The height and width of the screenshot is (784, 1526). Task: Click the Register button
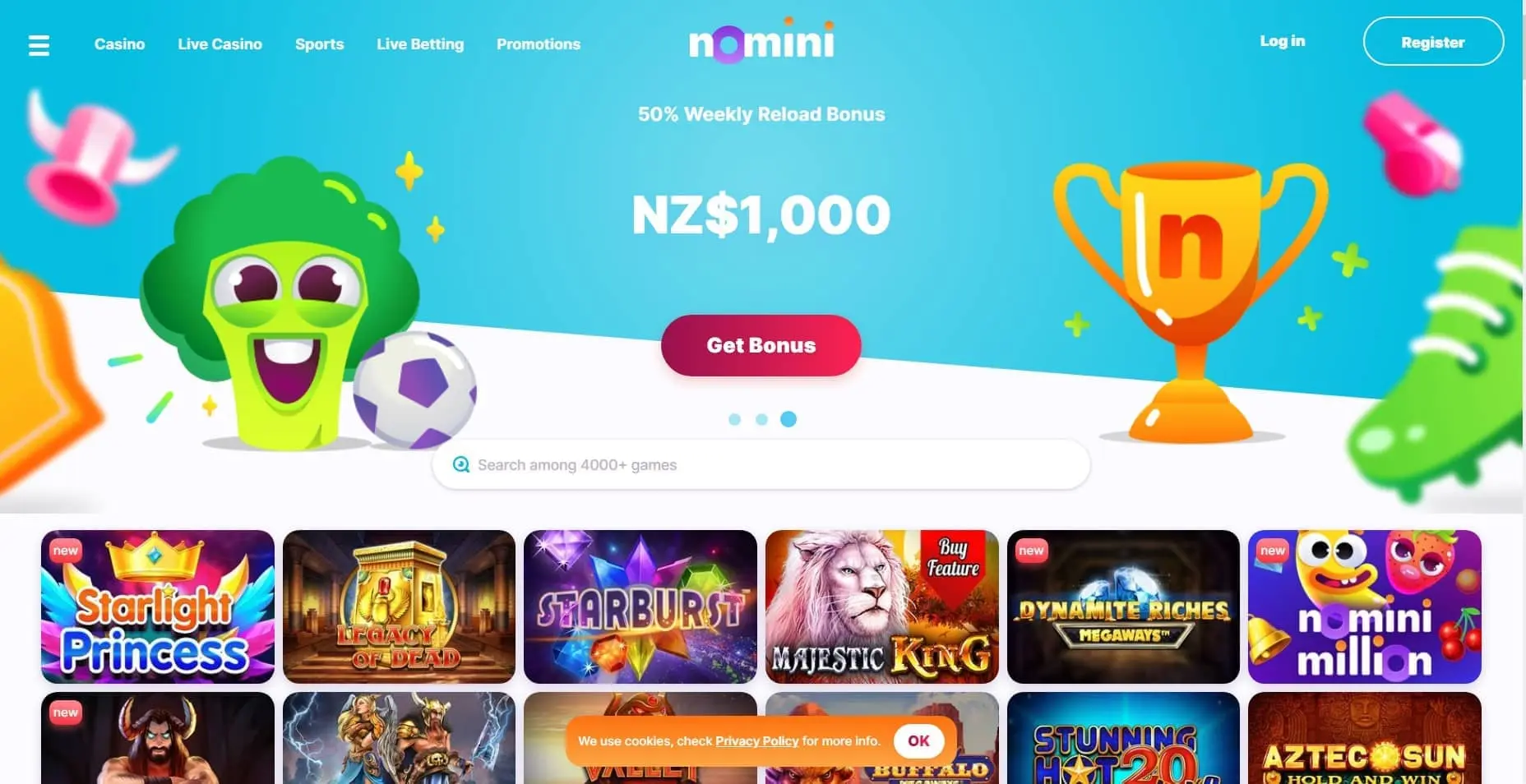(x=1433, y=42)
